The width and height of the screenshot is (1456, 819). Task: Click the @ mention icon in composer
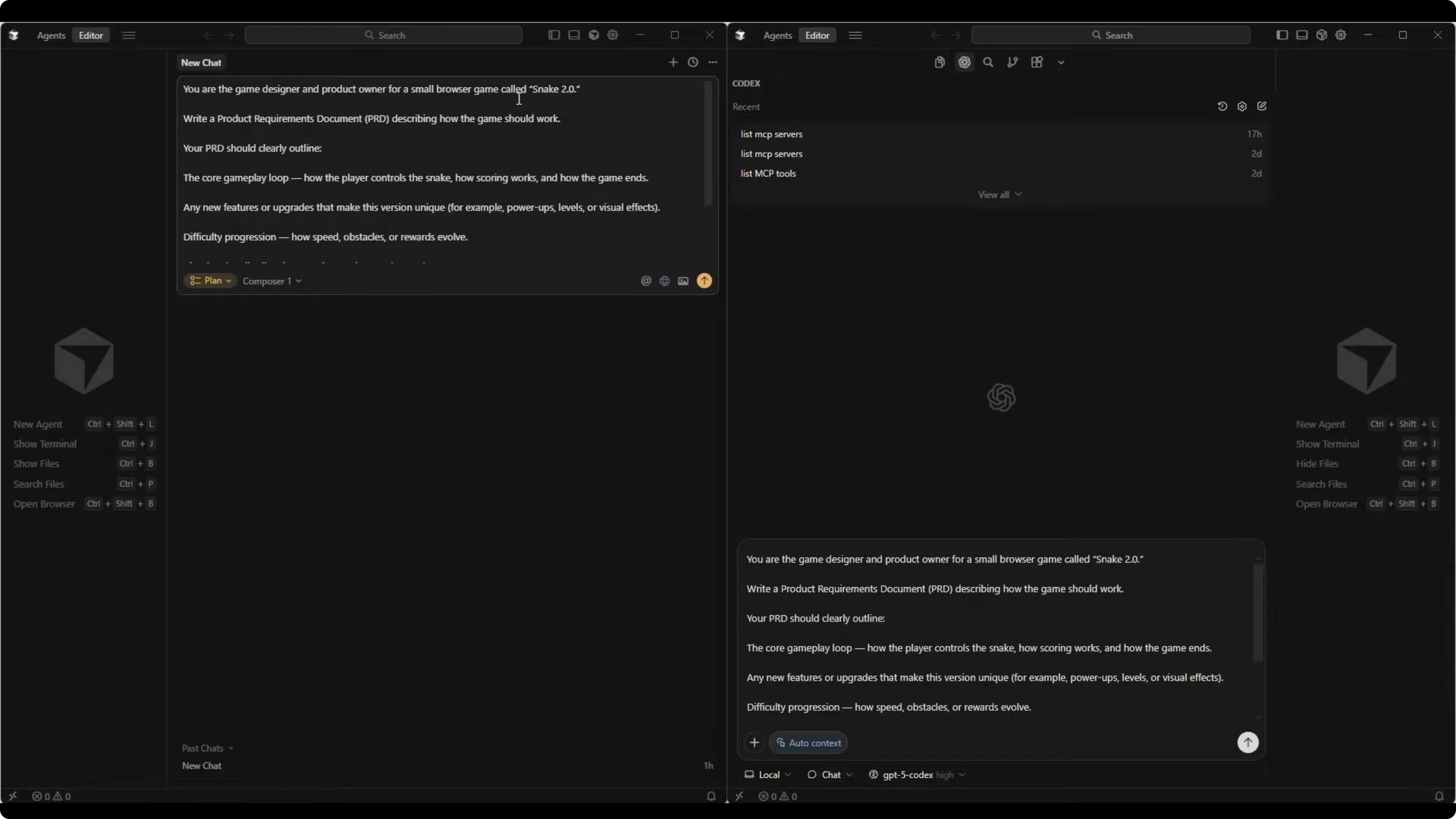pyautogui.click(x=645, y=281)
